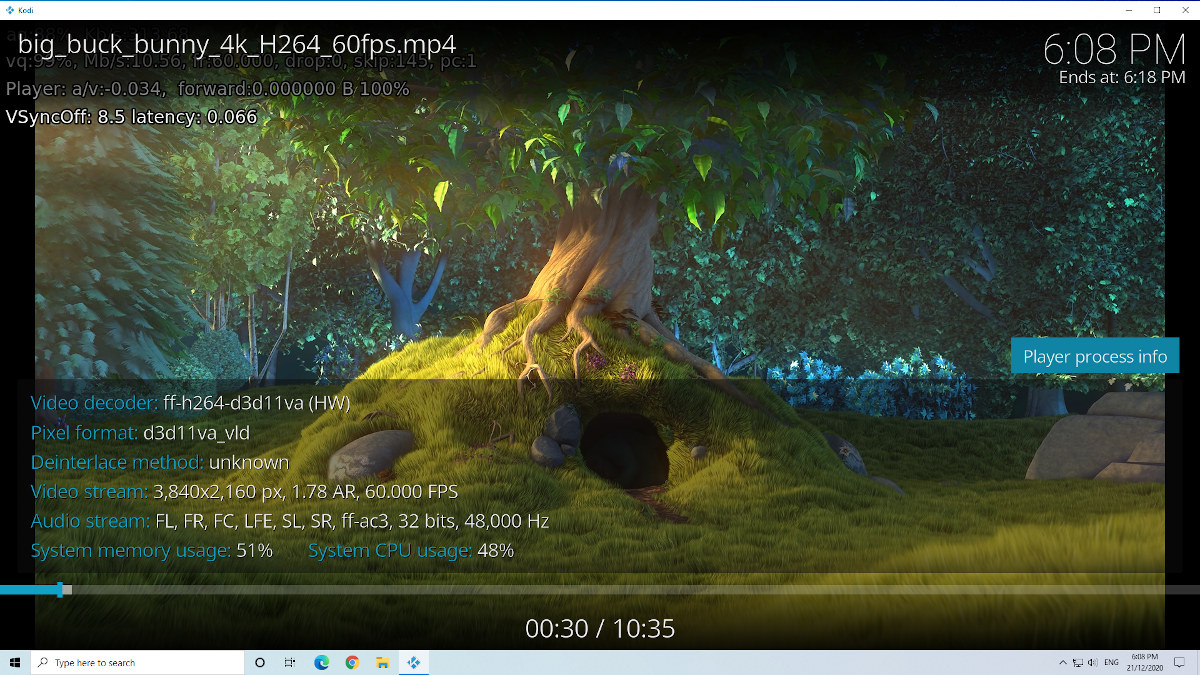This screenshot has width=1200, height=675.
Task: Click 'System memory usage: 51%' text
Action: (152, 550)
